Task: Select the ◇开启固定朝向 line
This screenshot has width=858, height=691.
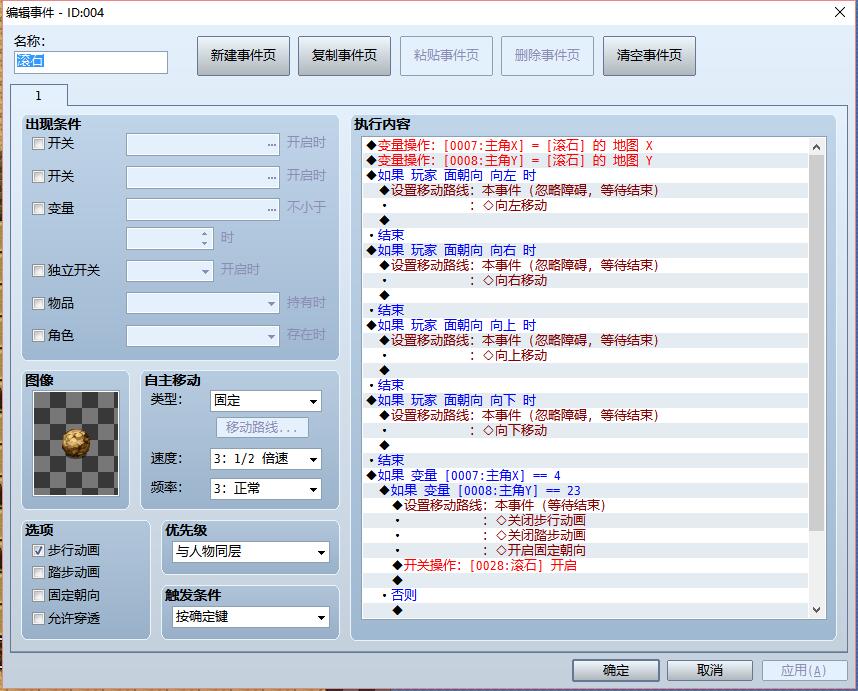Action: point(585,550)
